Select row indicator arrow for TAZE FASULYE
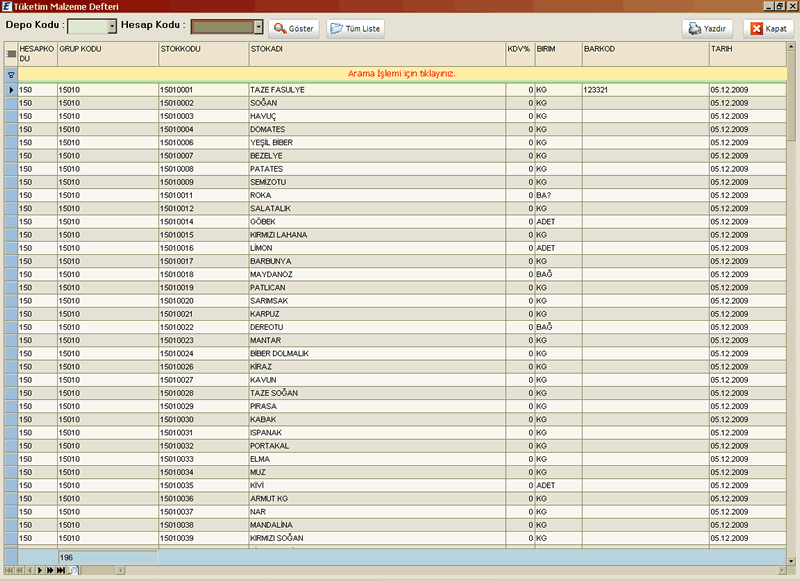800x581 pixels. coord(11,90)
